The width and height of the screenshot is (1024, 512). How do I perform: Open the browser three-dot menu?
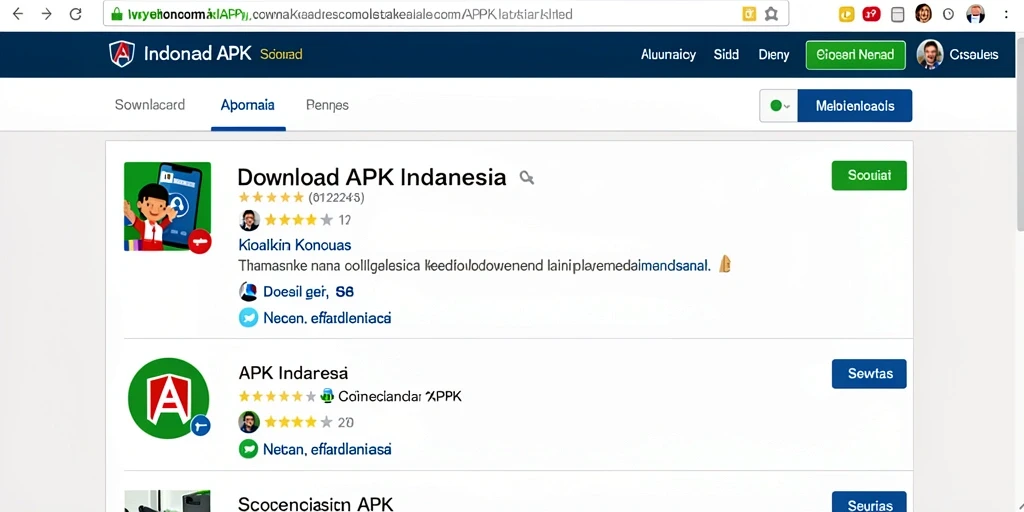1006,14
